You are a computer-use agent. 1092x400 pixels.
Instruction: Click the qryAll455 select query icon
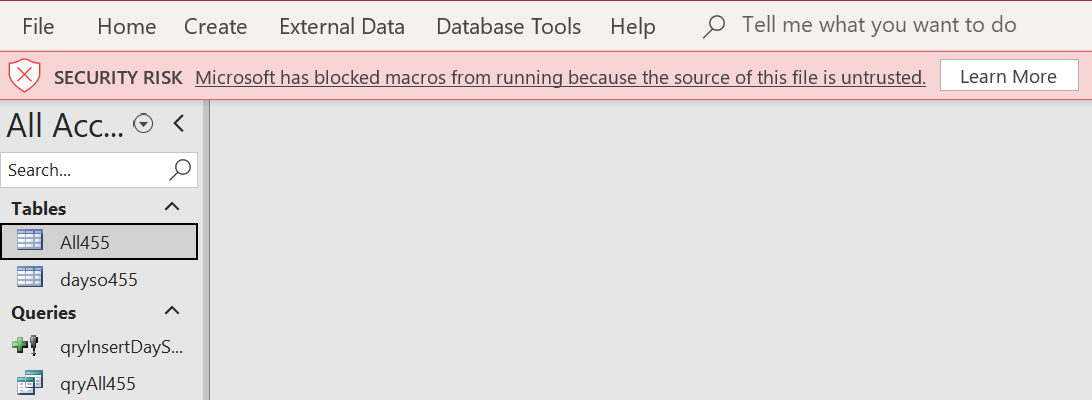[x=30, y=382]
